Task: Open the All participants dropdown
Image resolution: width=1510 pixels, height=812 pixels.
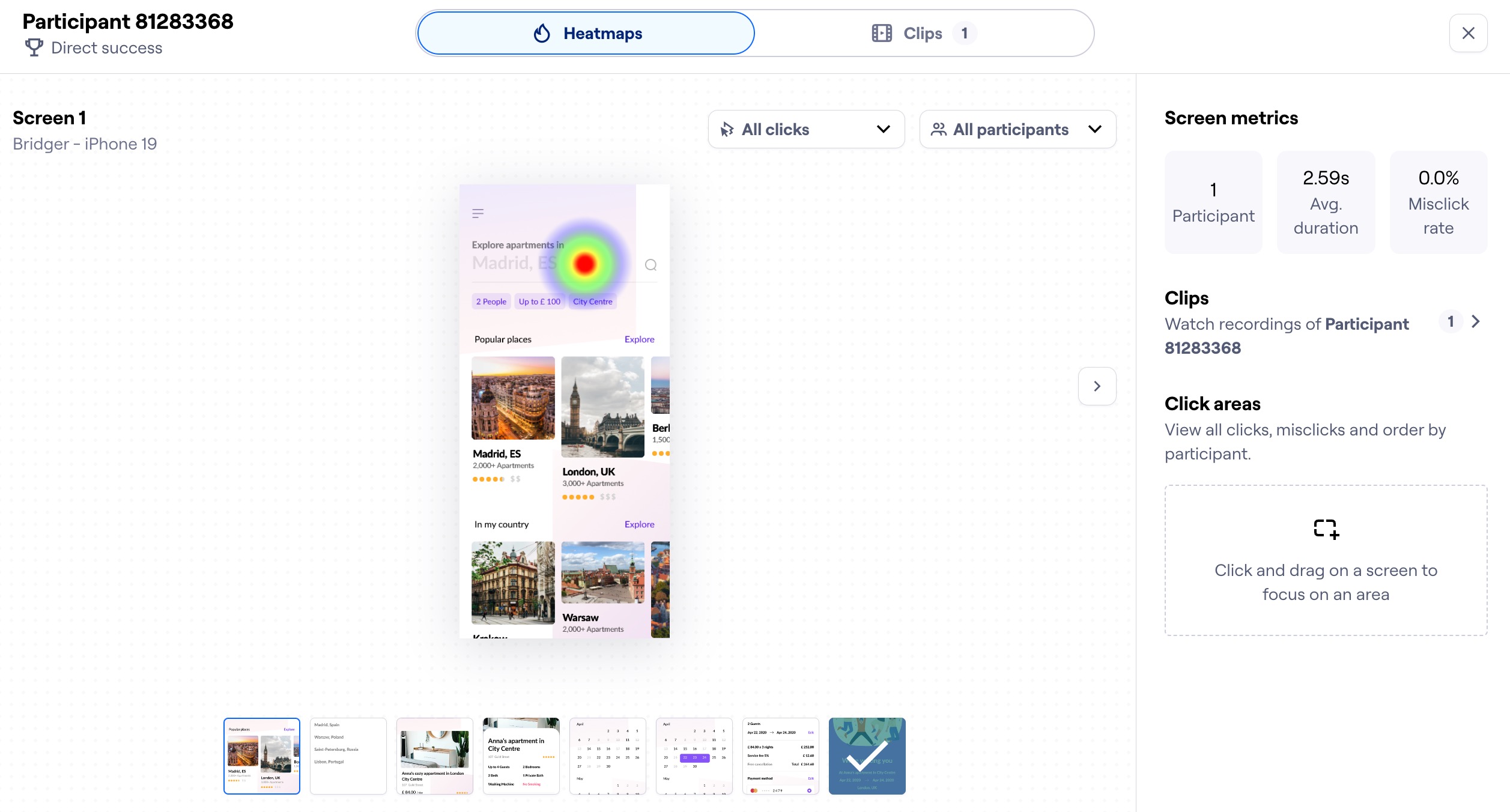Action: pyautogui.click(x=1017, y=129)
